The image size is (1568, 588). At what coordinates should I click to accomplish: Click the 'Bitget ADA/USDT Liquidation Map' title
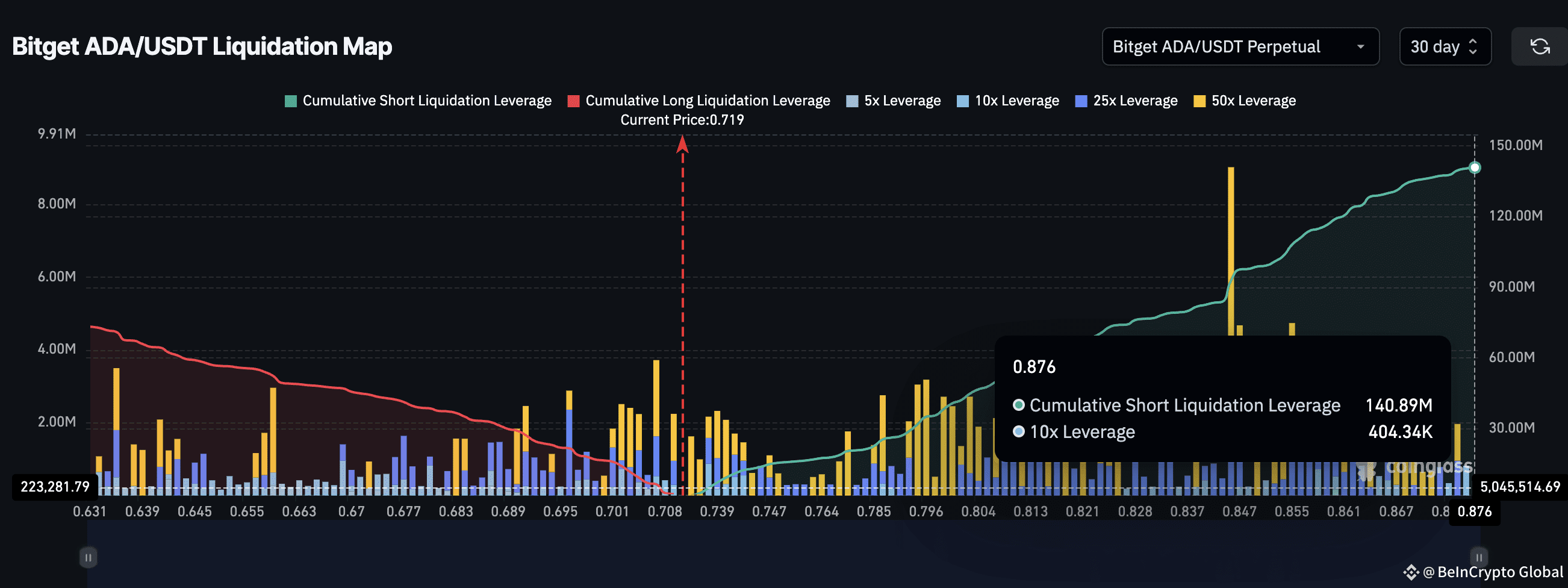click(202, 46)
